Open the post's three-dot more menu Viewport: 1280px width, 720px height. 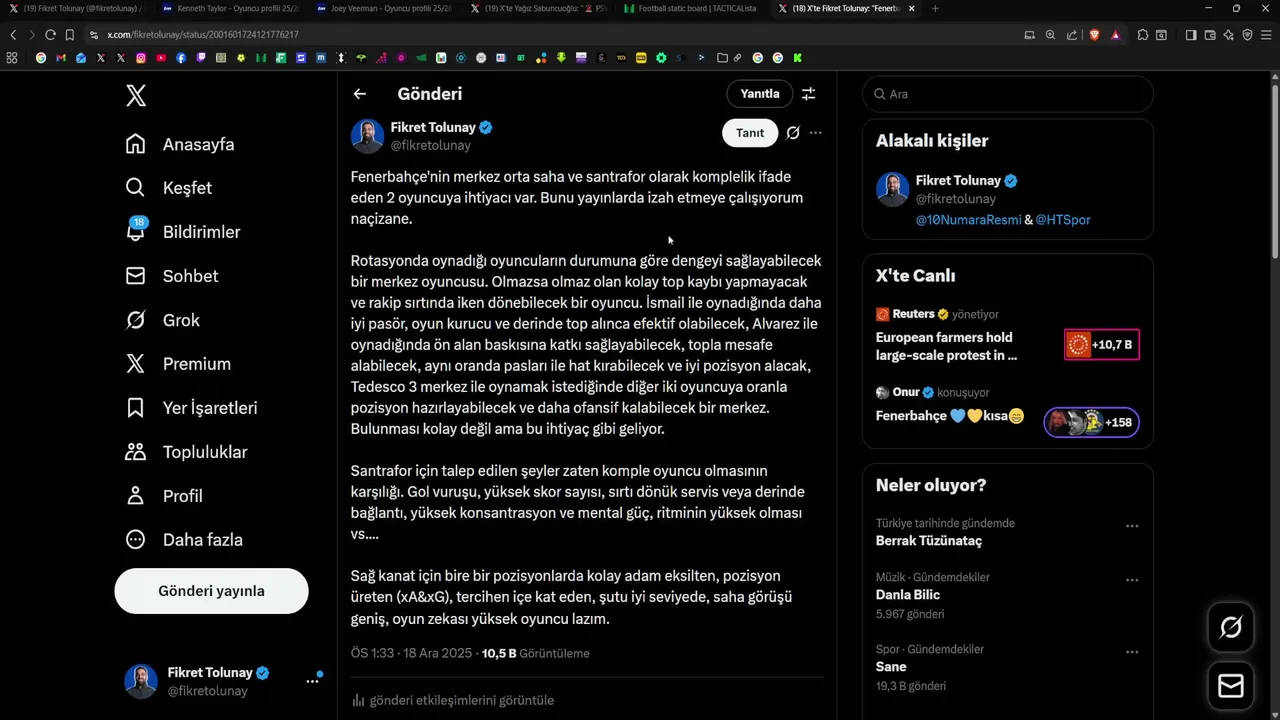tap(816, 133)
